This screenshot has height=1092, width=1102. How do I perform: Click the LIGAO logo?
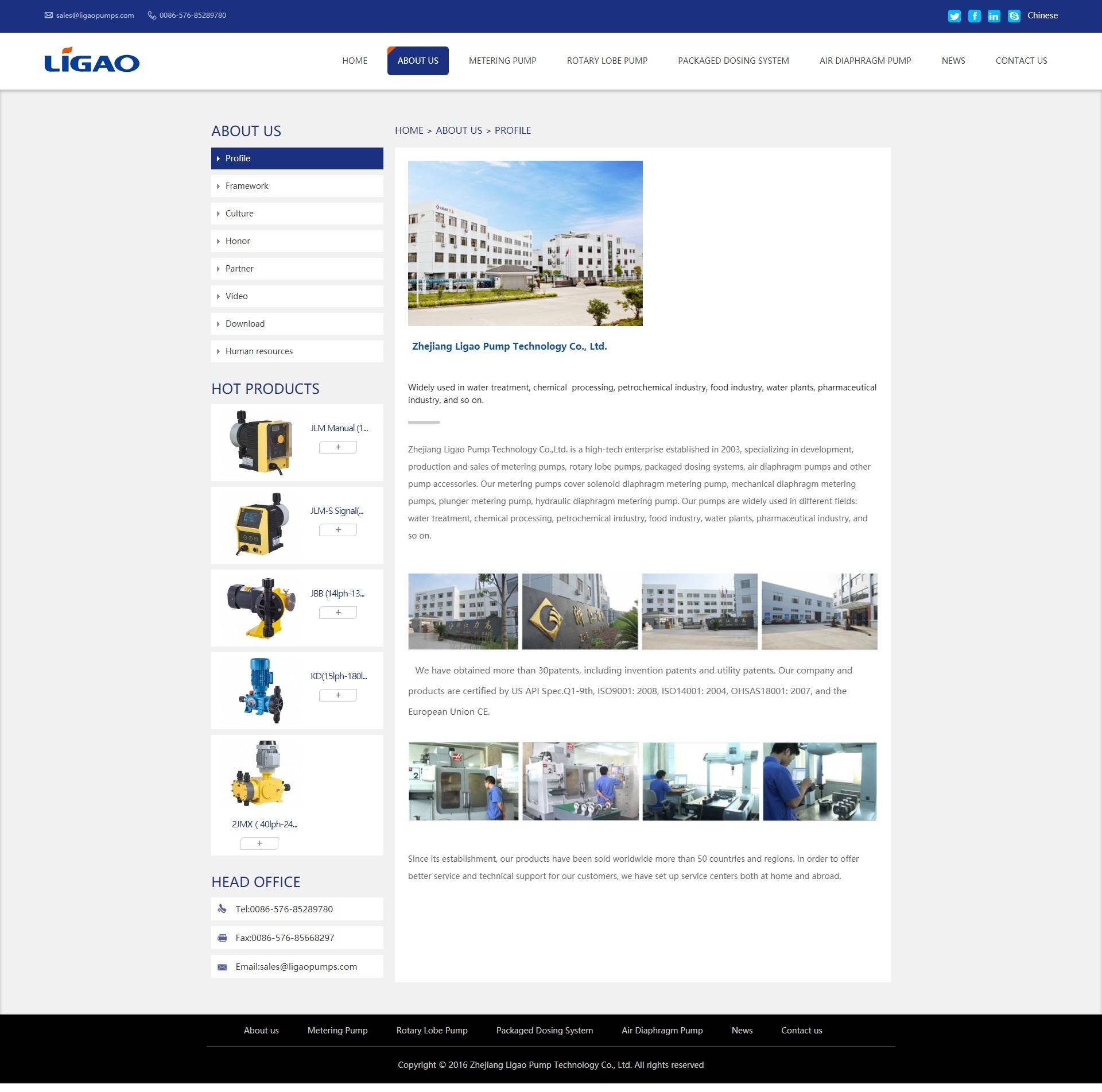point(92,60)
